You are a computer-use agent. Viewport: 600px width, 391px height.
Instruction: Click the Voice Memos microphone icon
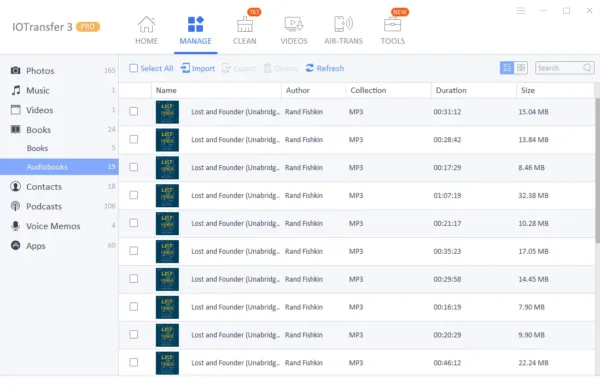tap(15, 226)
